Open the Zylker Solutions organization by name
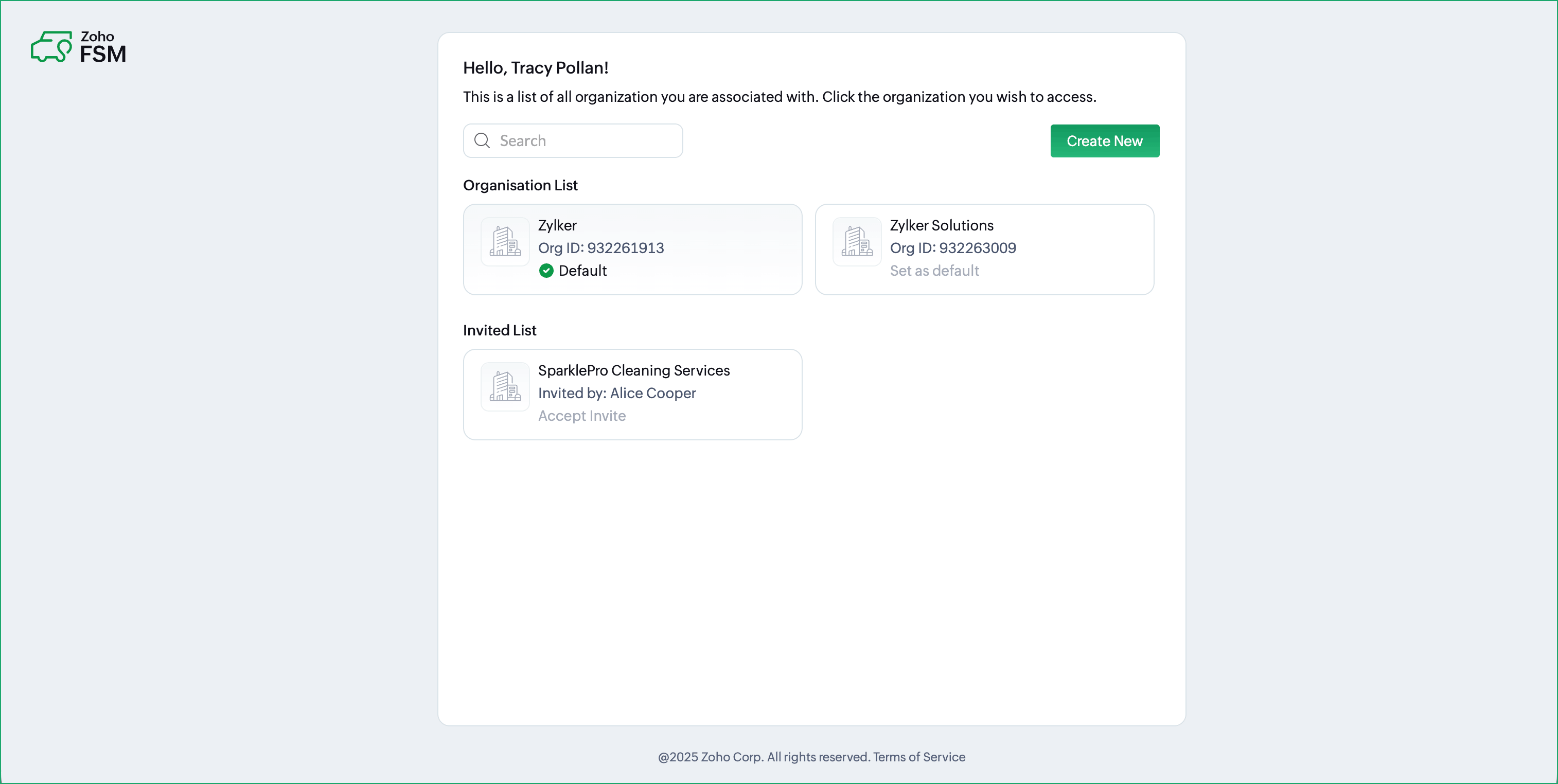Screen dimensions: 1558x784 942,225
